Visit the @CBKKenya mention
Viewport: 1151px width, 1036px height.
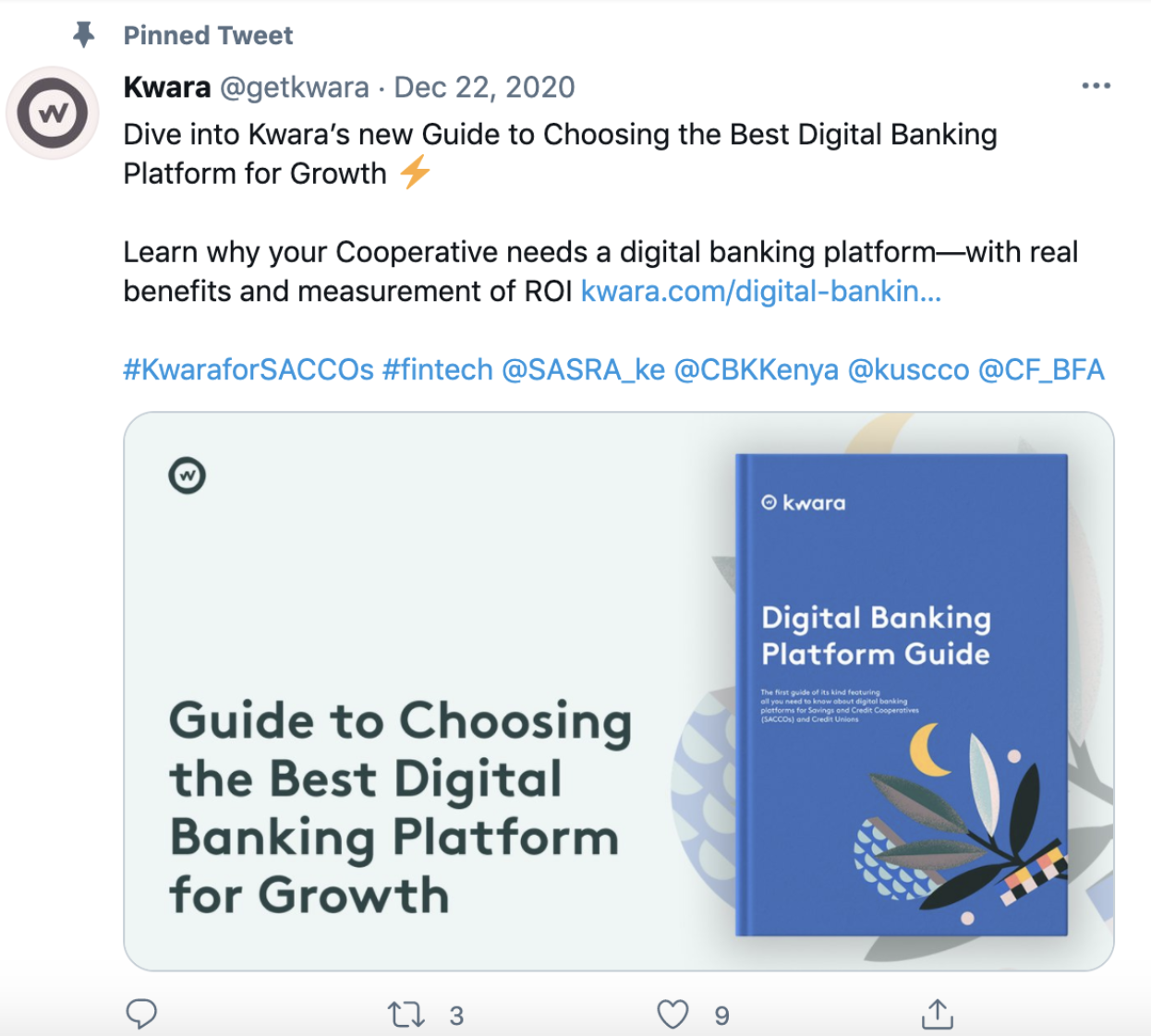pyautogui.click(x=757, y=369)
